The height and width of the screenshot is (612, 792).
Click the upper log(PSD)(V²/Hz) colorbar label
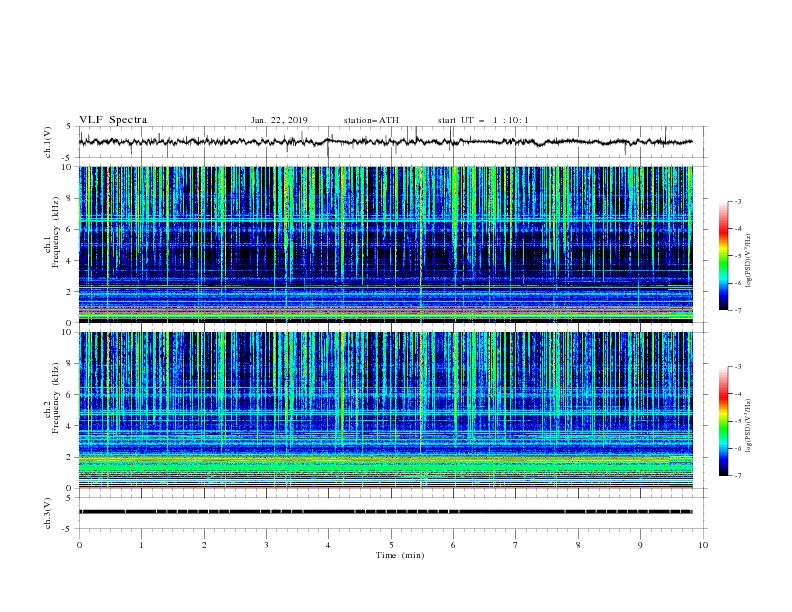[748, 260]
